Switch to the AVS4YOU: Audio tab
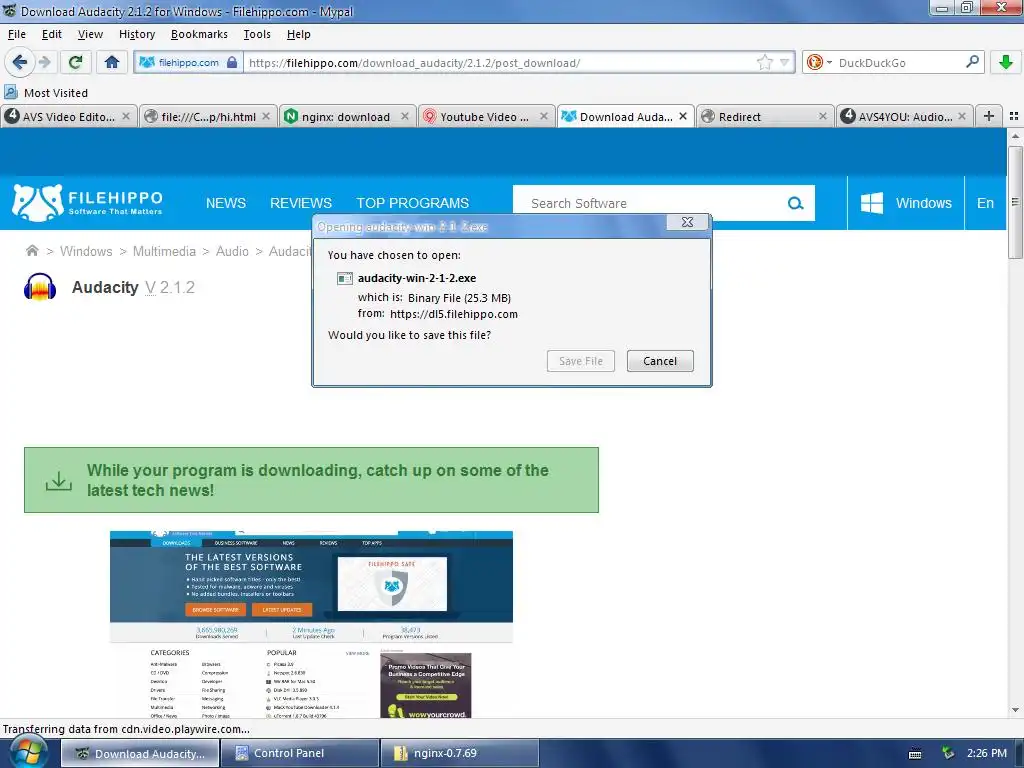This screenshot has width=1024, height=768. [x=904, y=116]
